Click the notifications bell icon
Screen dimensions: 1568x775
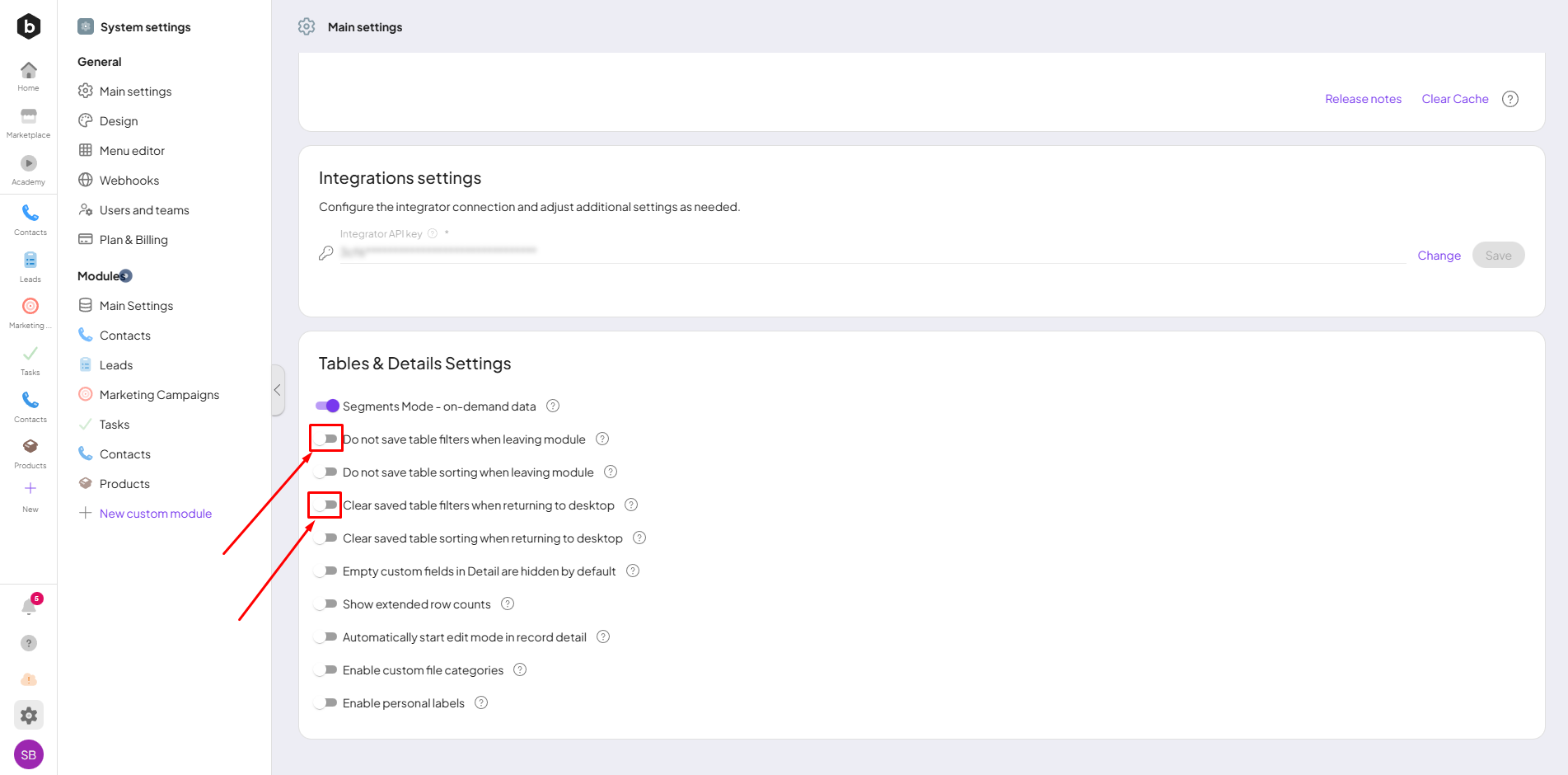click(29, 608)
